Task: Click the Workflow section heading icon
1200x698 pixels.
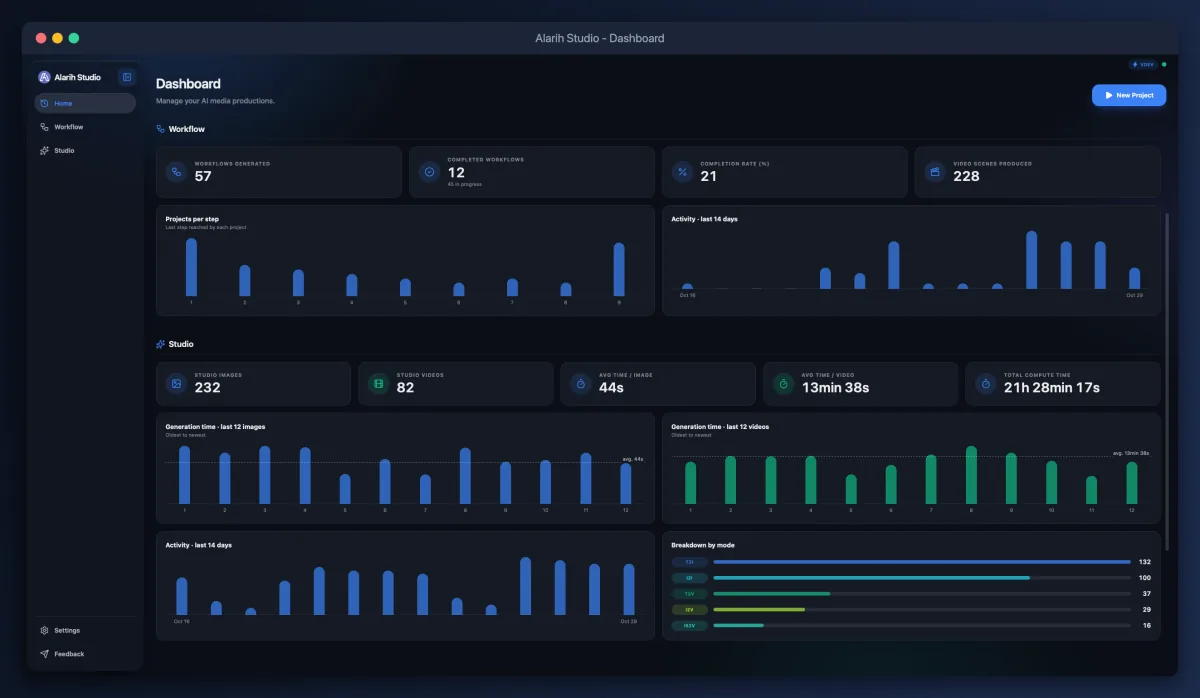Action: tap(160, 129)
